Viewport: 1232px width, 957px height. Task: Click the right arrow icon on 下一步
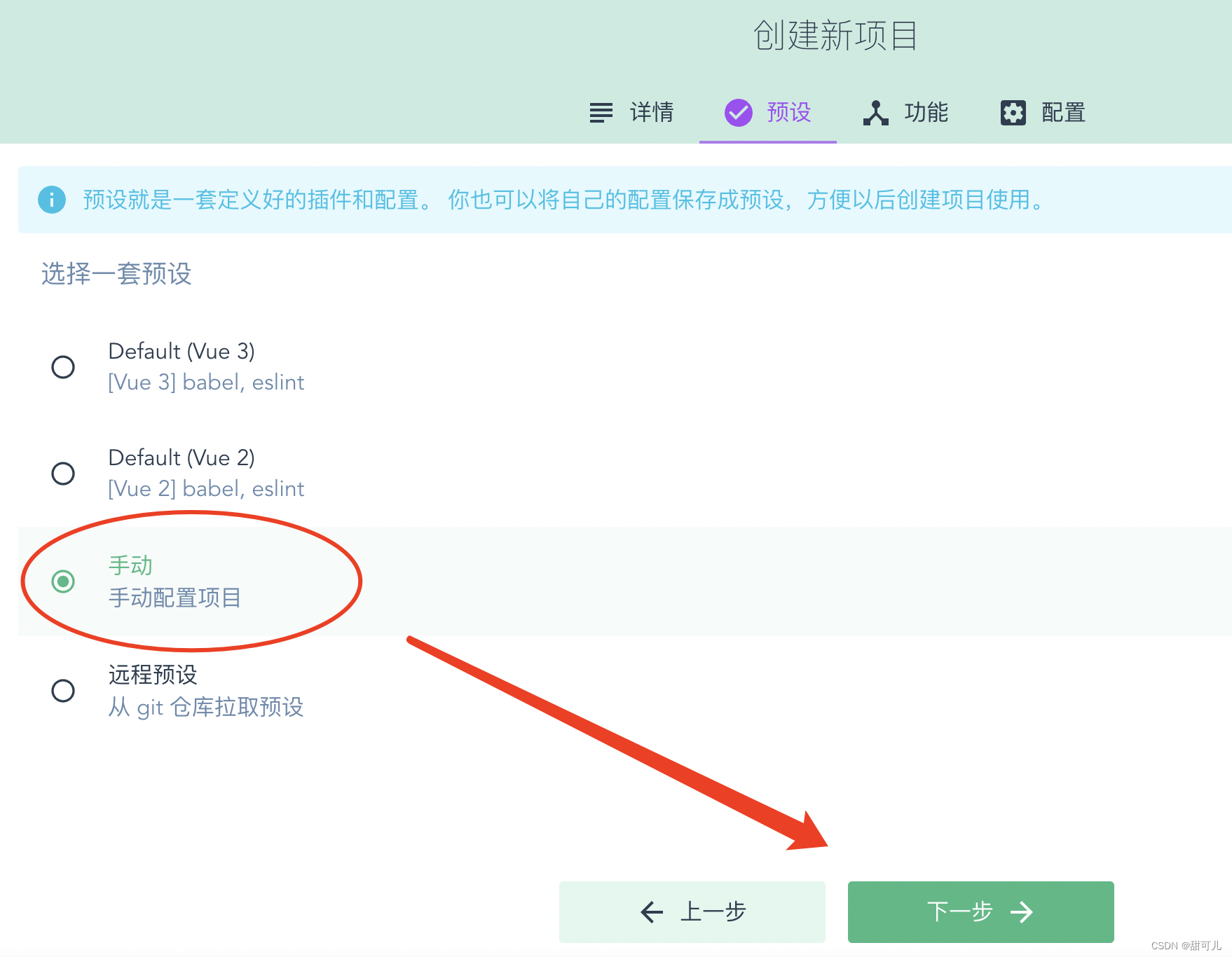click(1022, 911)
